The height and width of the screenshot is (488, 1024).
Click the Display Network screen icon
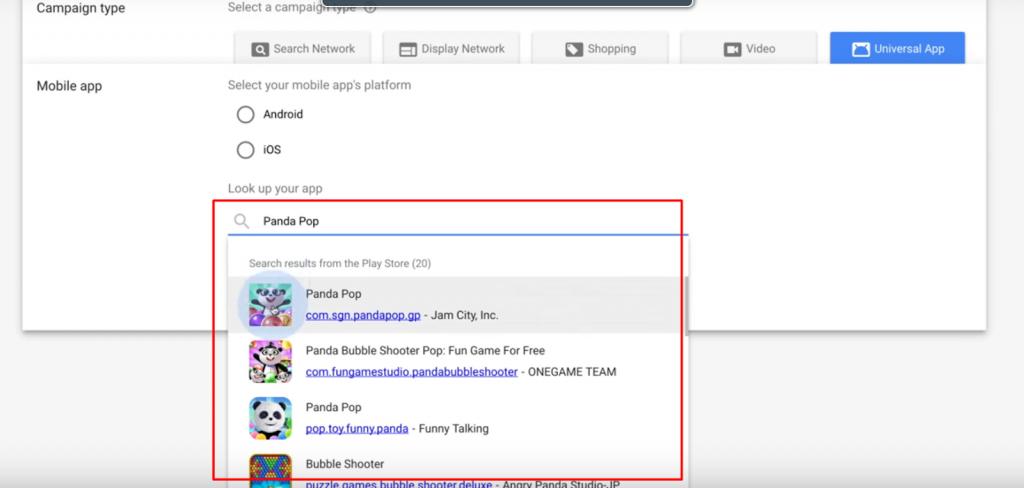click(x=408, y=49)
